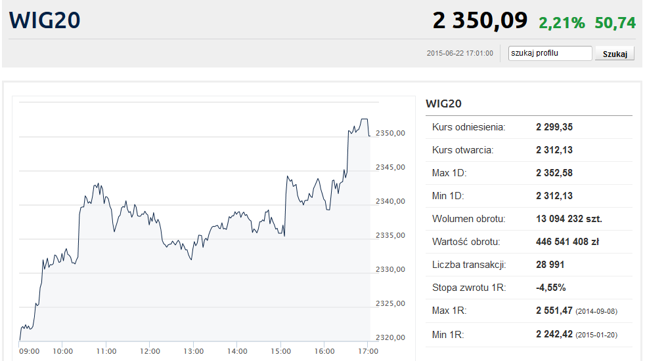
Task: Click the Max 1R date 2014-09-08
Action: click(596, 312)
